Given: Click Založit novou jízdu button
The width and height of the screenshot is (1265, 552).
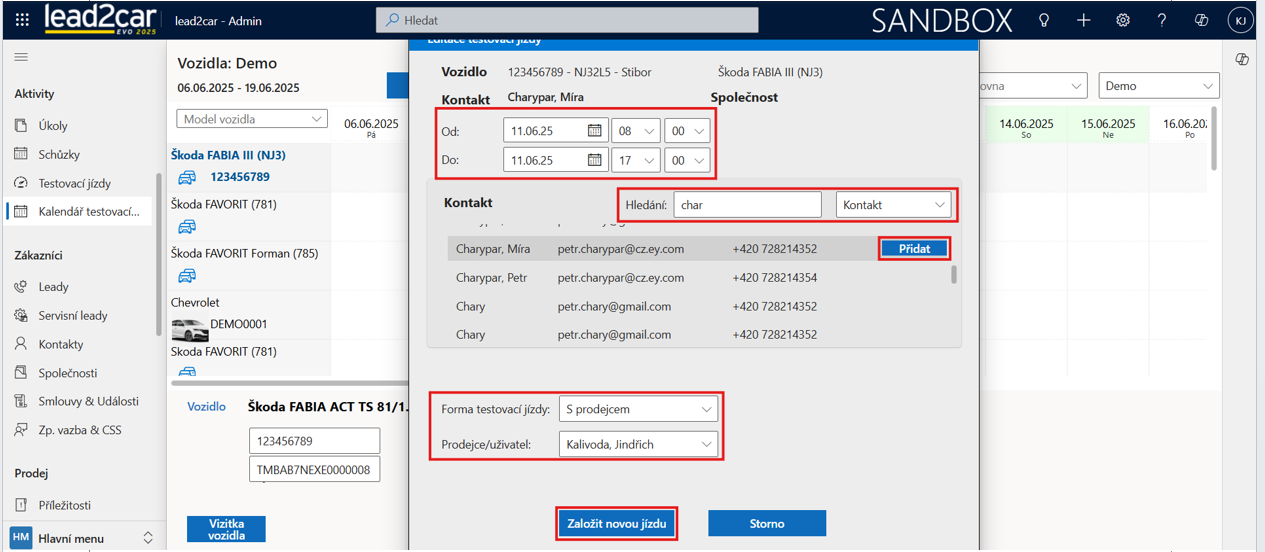Looking at the screenshot, I should [616, 524].
